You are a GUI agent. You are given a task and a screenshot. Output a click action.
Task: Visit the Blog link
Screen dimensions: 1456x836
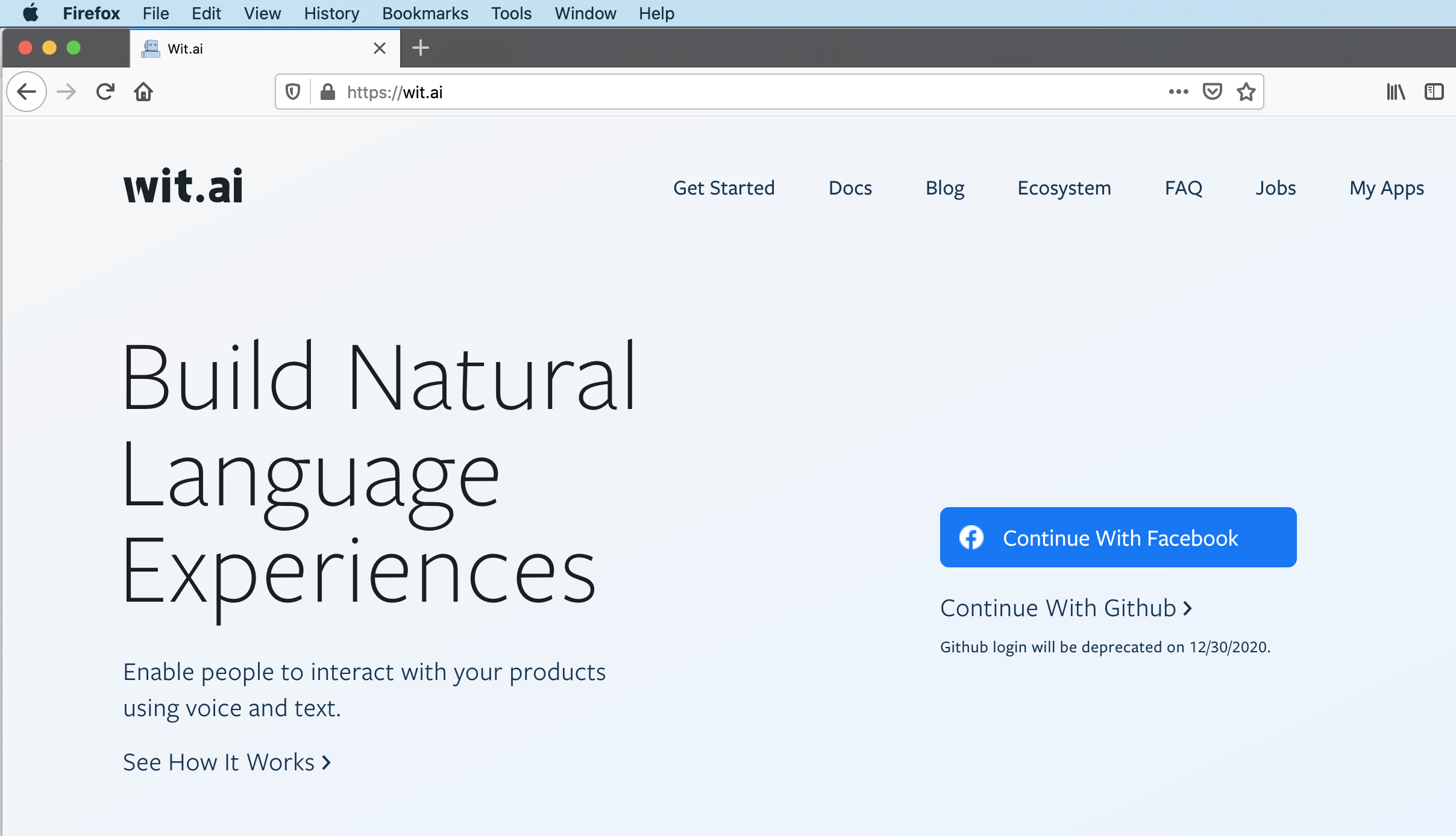[945, 188]
